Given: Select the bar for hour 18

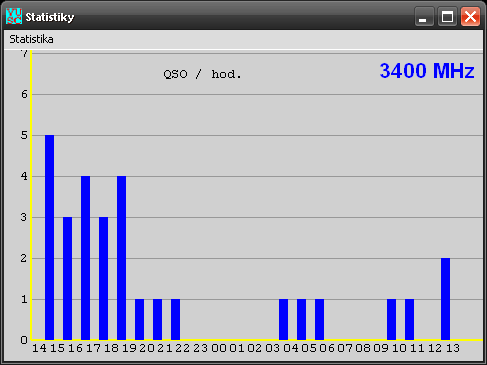Looking at the screenshot, I should (x=121, y=258).
